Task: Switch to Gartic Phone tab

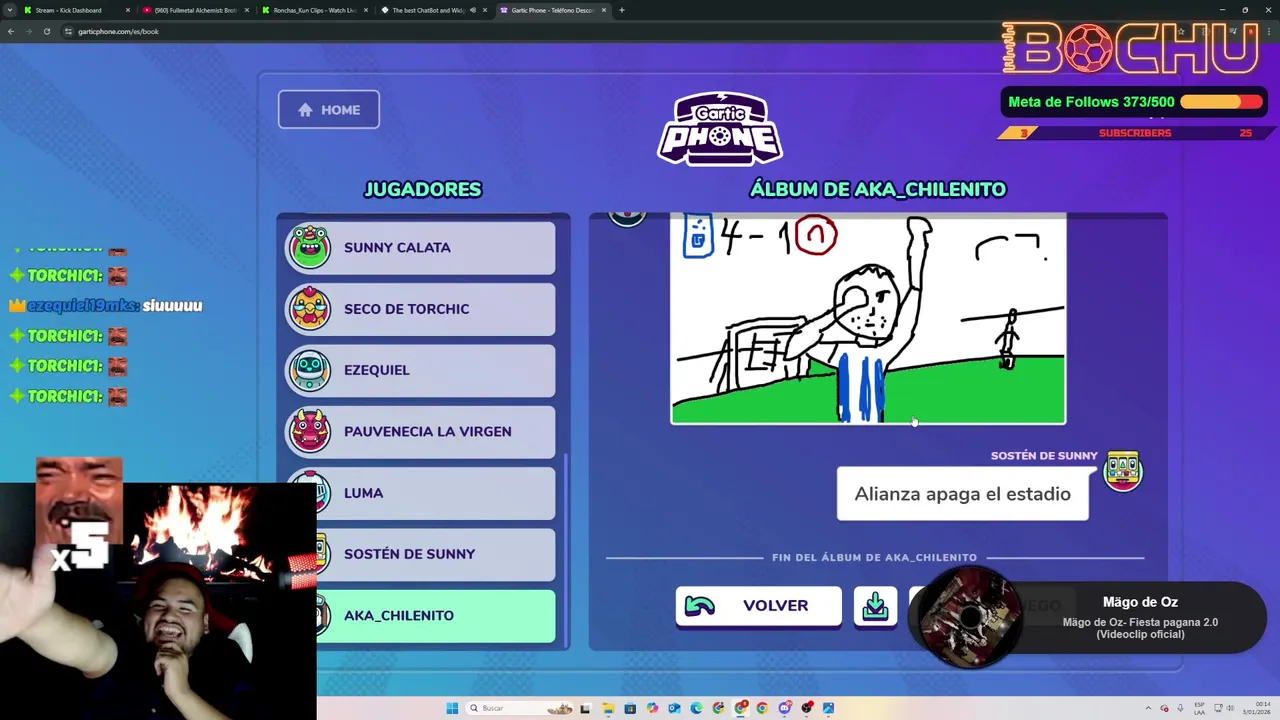Action: [x=552, y=10]
